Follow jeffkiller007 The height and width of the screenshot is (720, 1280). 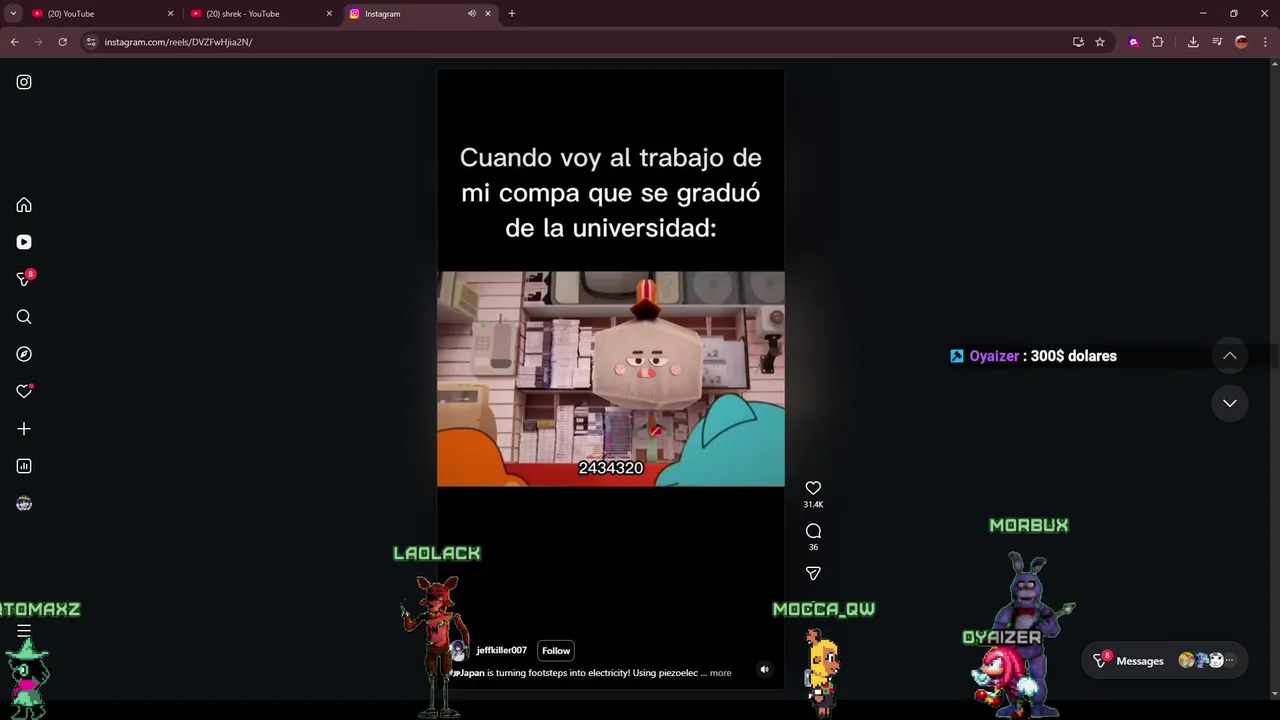tap(556, 651)
